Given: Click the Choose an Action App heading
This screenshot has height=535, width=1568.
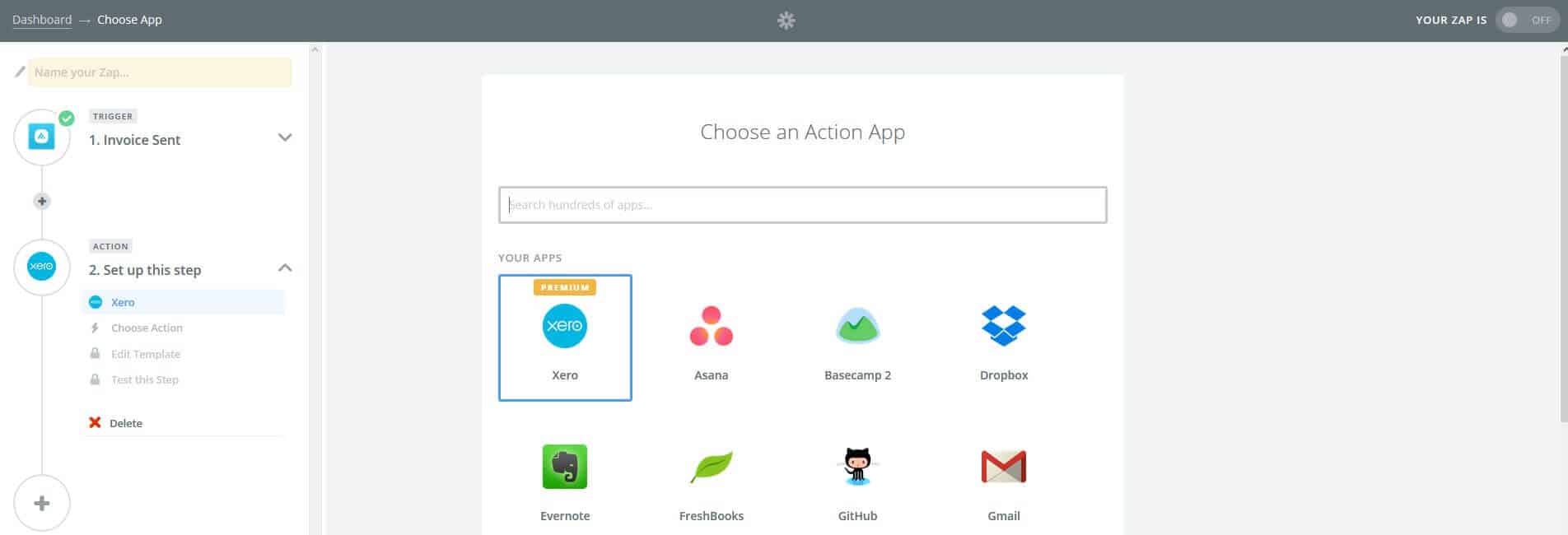Looking at the screenshot, I should pos(802,132).
